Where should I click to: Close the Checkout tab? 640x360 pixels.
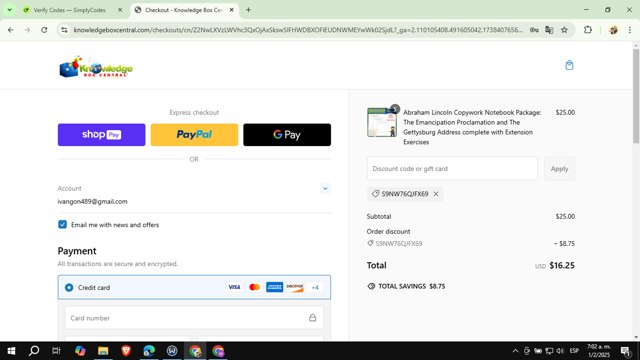pos(231,10)
